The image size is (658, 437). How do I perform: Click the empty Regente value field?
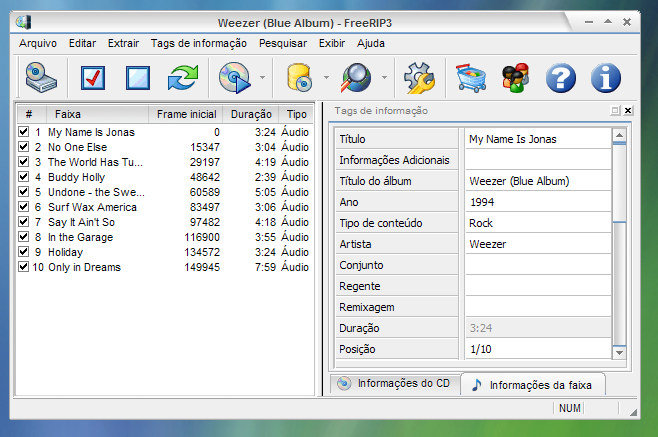pyautogui.click(x=538, y=286)
